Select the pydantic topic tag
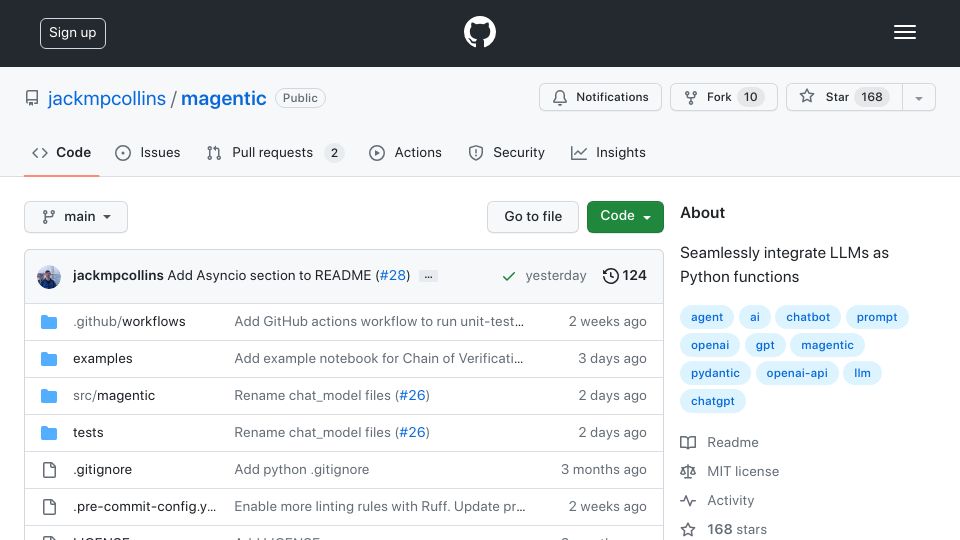The image size is (960, 540). 715,373
